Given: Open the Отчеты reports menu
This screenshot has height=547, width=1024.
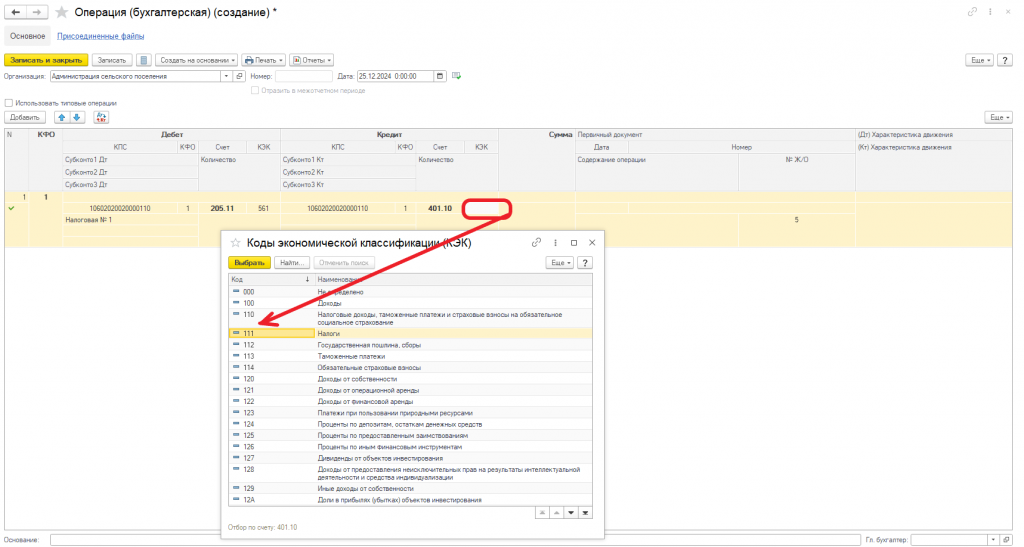Looking at the screenshot, I should pyautogui.click(x=312, y=60).
